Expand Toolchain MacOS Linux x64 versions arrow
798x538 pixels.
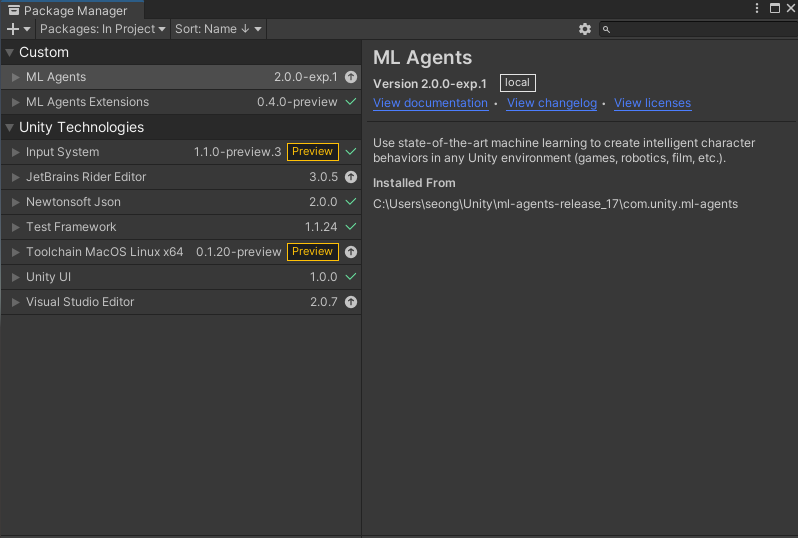point(16,252)
